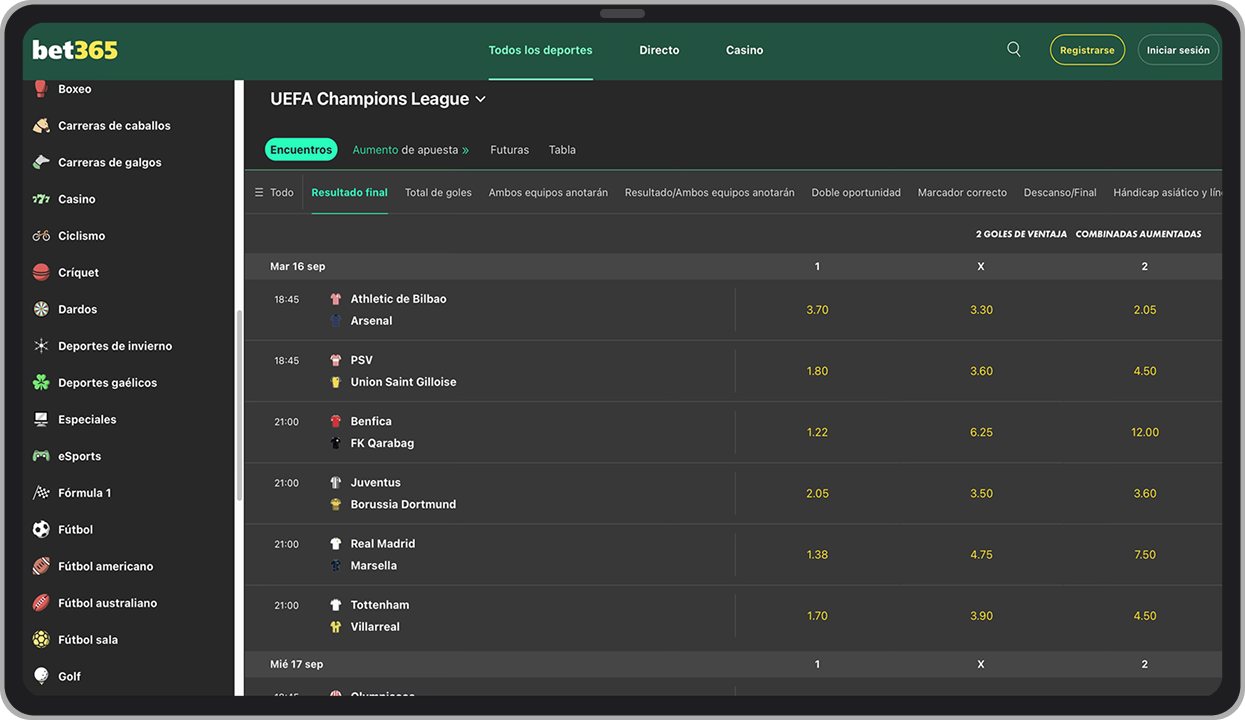Bet 2.05 on Arsenal win
The height and width of the screenshot is (720, 1245).
pyautogui.click(x=1145, y=310)
